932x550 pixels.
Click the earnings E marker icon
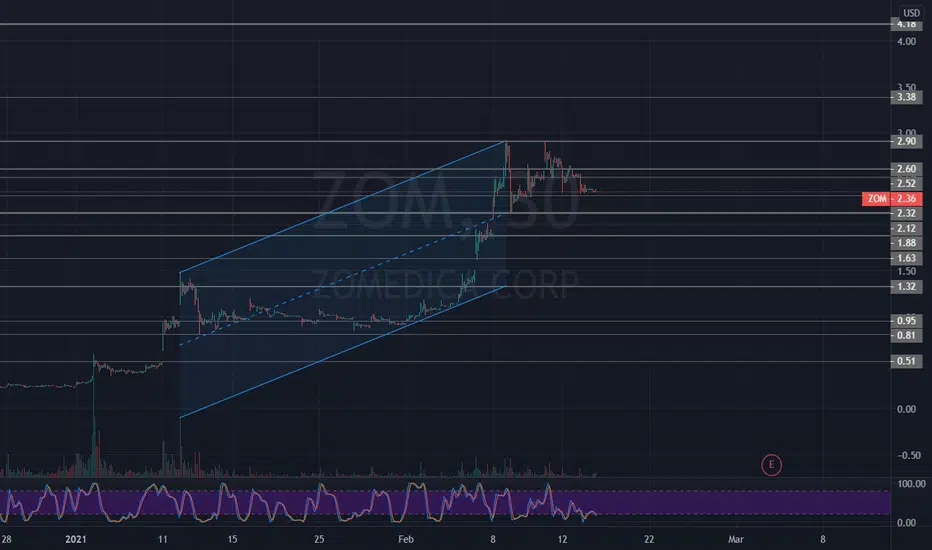tap(772, 465)
